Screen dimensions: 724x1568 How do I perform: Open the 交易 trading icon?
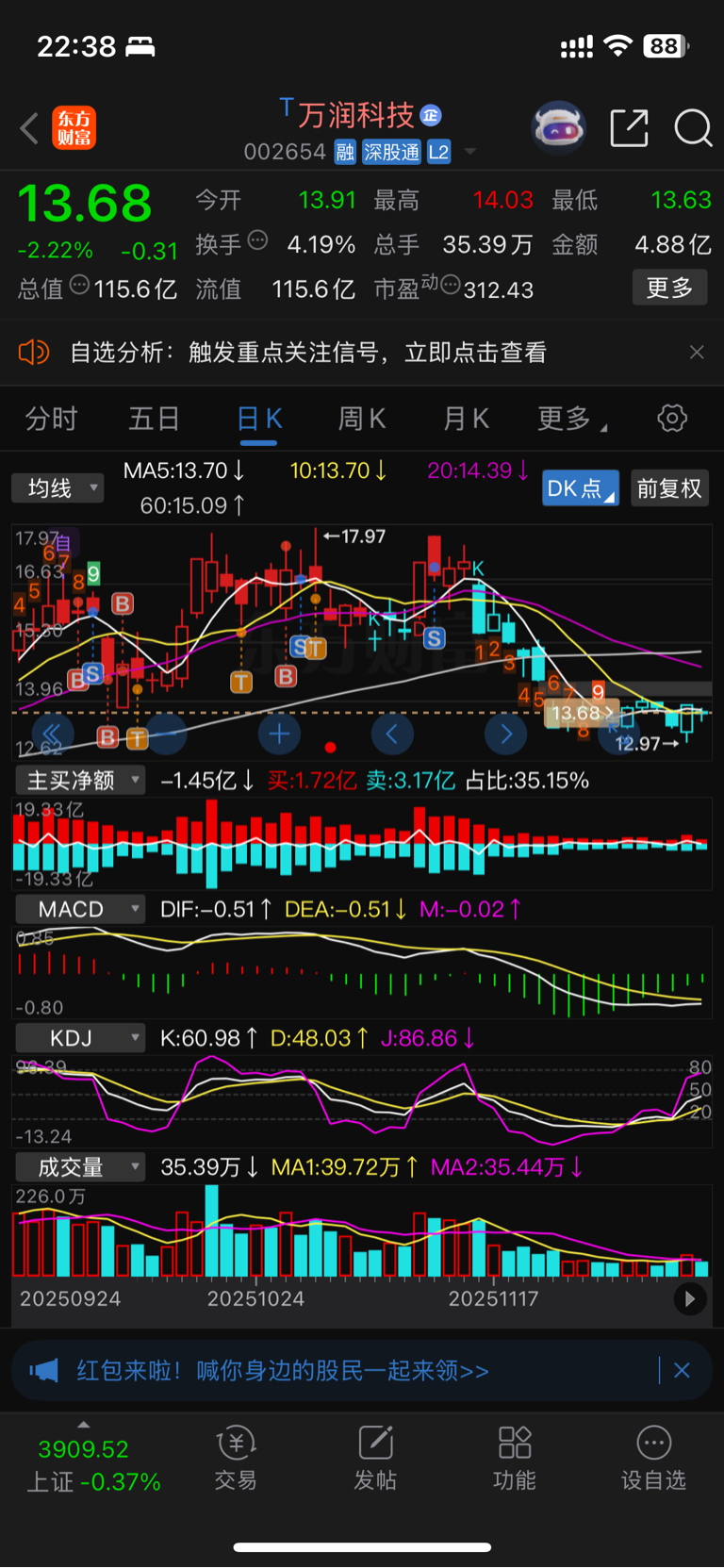[236, 1457]
